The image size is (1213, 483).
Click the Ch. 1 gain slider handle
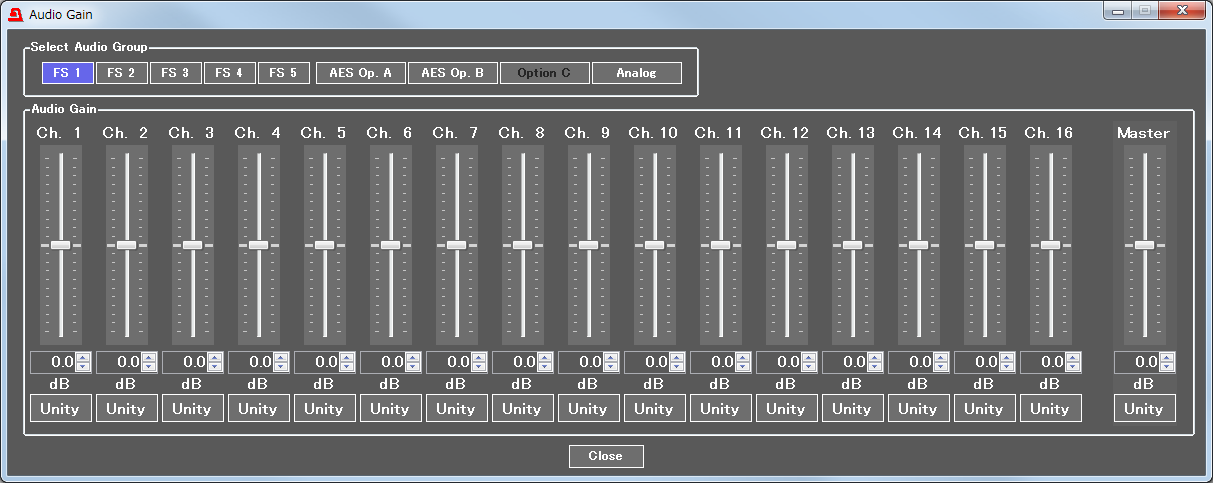click(60, 245)
